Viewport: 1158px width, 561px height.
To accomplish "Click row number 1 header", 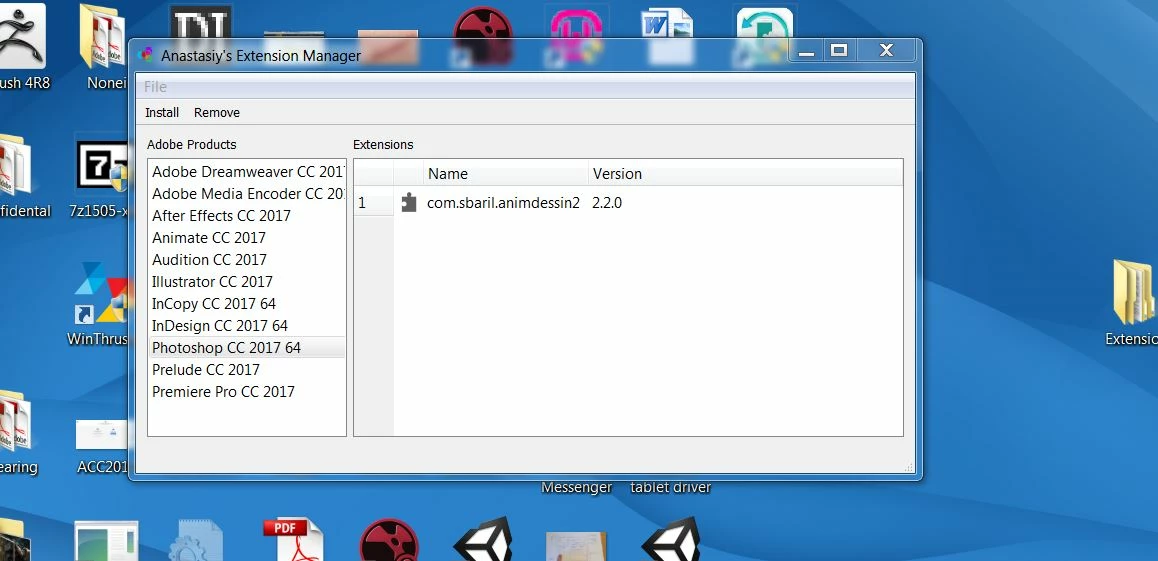I will click(374, 202).
